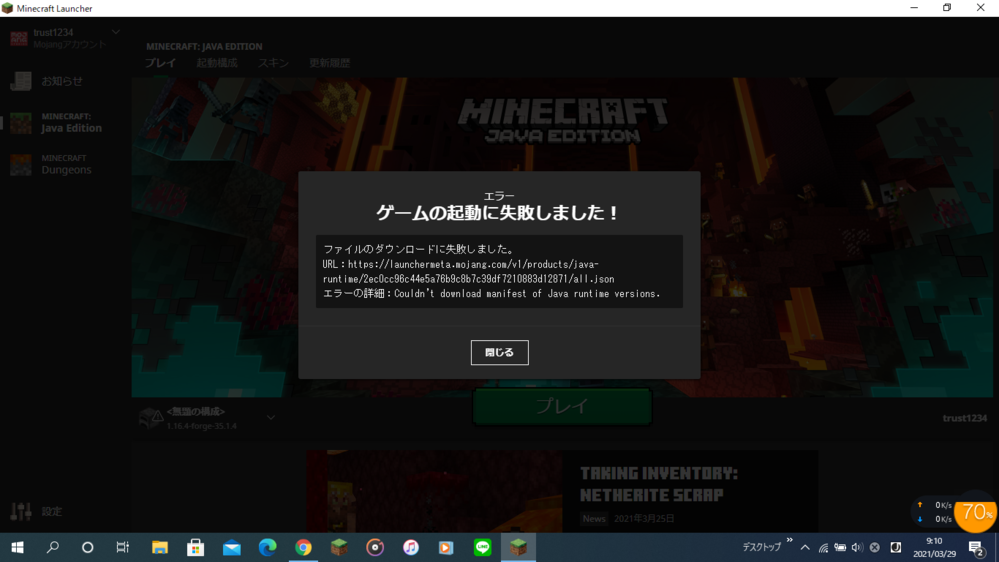Open battery status tray icon
Image resolution: width=999 pixels, height=562 pixels.
(x=840, y=547)
